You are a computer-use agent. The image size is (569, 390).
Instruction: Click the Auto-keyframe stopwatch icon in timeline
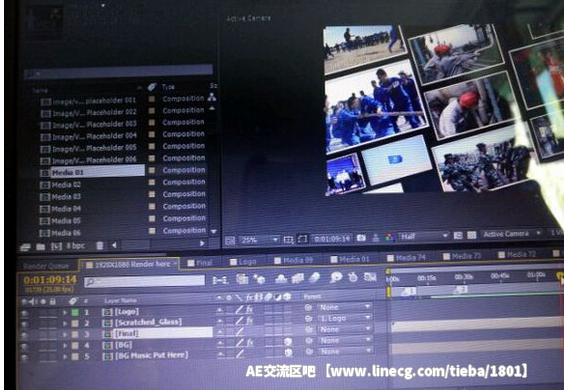(x=353, y=277)
